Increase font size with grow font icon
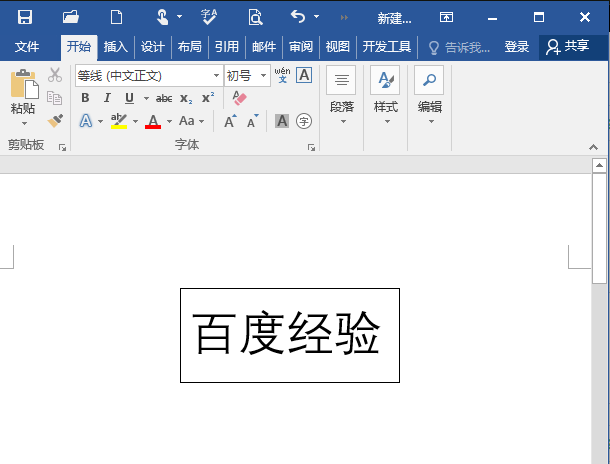The image size is (610, 464). tap(230, 121)
